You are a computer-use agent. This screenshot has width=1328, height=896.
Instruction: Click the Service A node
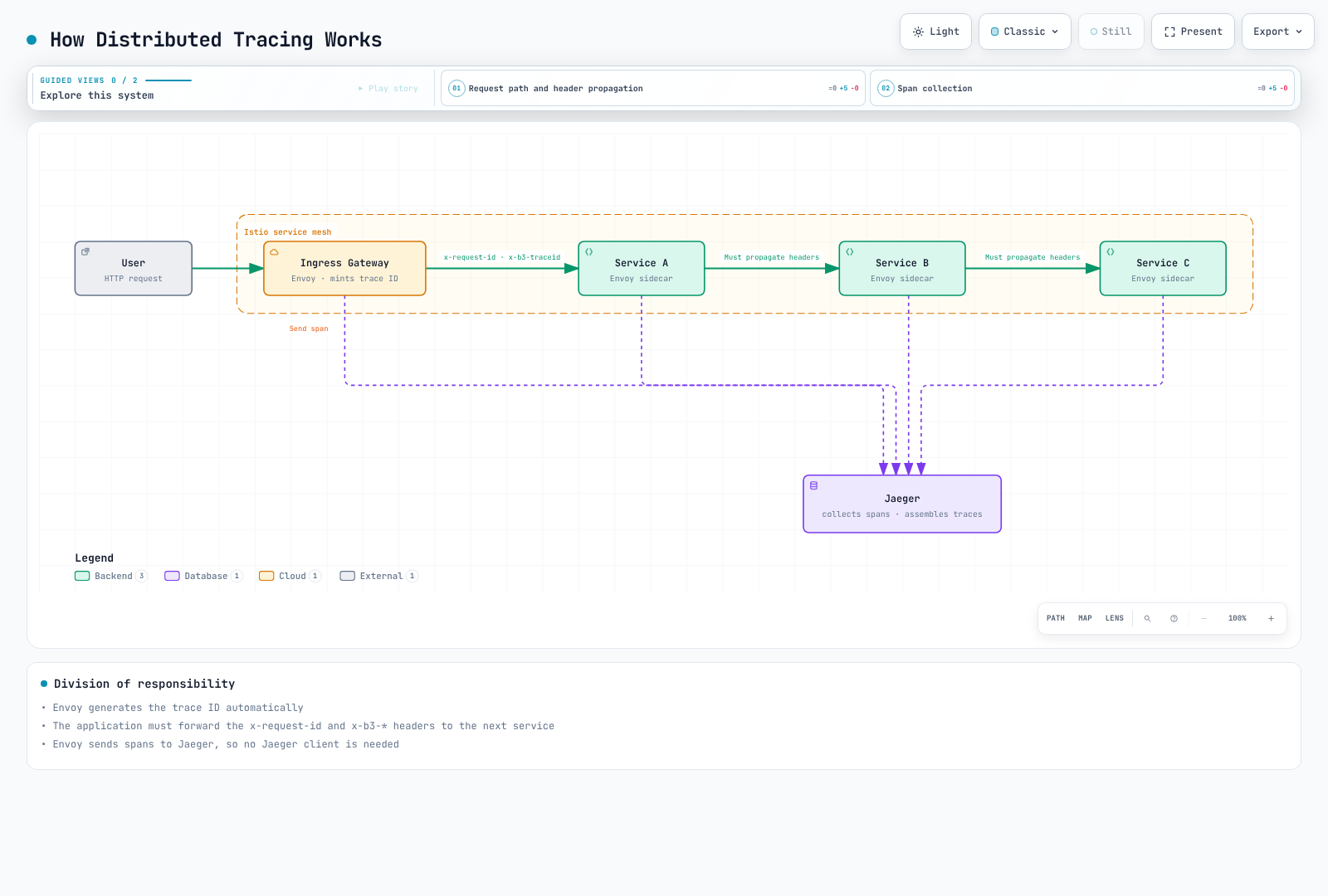642,269
